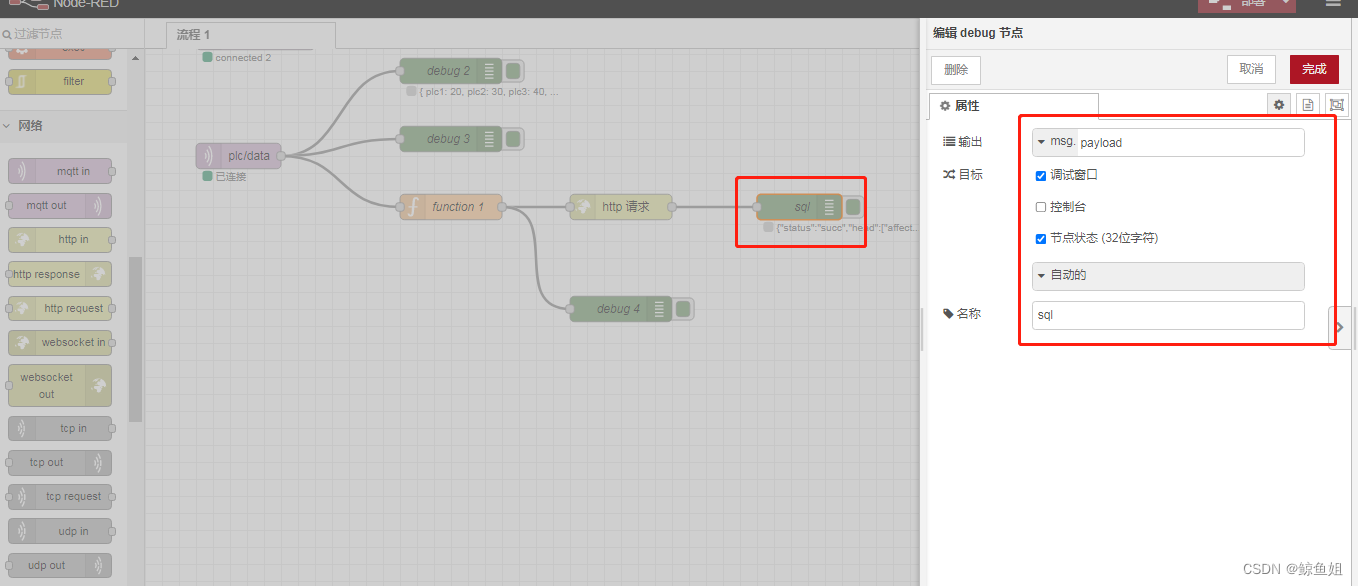
Task: Pick the udp out palette node
Action: coord(61,566)
